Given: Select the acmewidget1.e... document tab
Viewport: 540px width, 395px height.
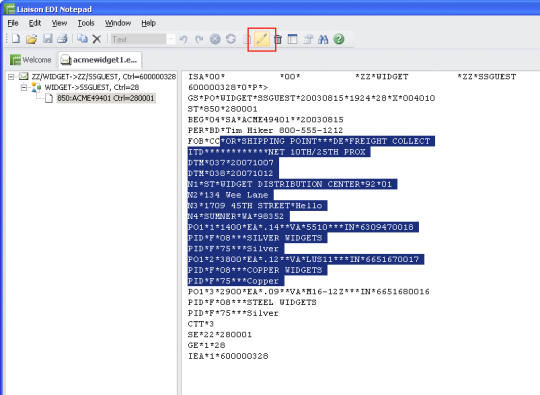Looking at the screenshot, I should (x=99, y=60).
